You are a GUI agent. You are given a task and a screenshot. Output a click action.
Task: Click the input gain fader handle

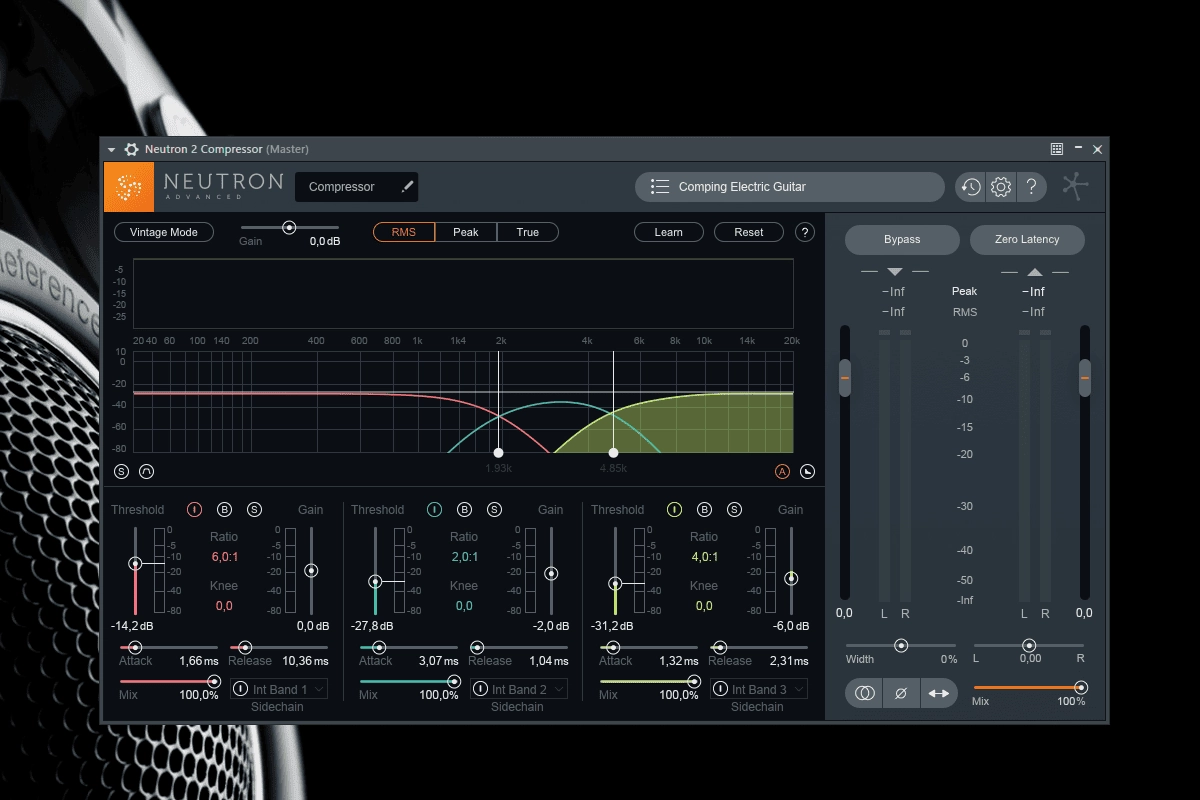[x=845, y=378]
